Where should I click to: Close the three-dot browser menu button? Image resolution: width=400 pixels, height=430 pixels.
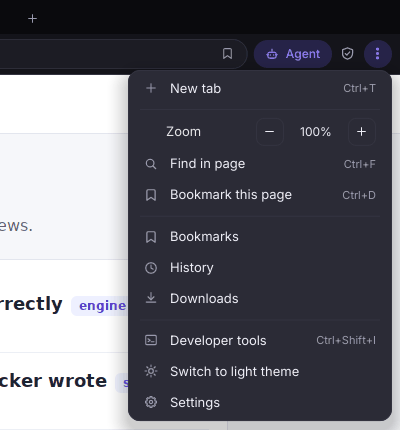pyautogui.click(x=377, y=54)
